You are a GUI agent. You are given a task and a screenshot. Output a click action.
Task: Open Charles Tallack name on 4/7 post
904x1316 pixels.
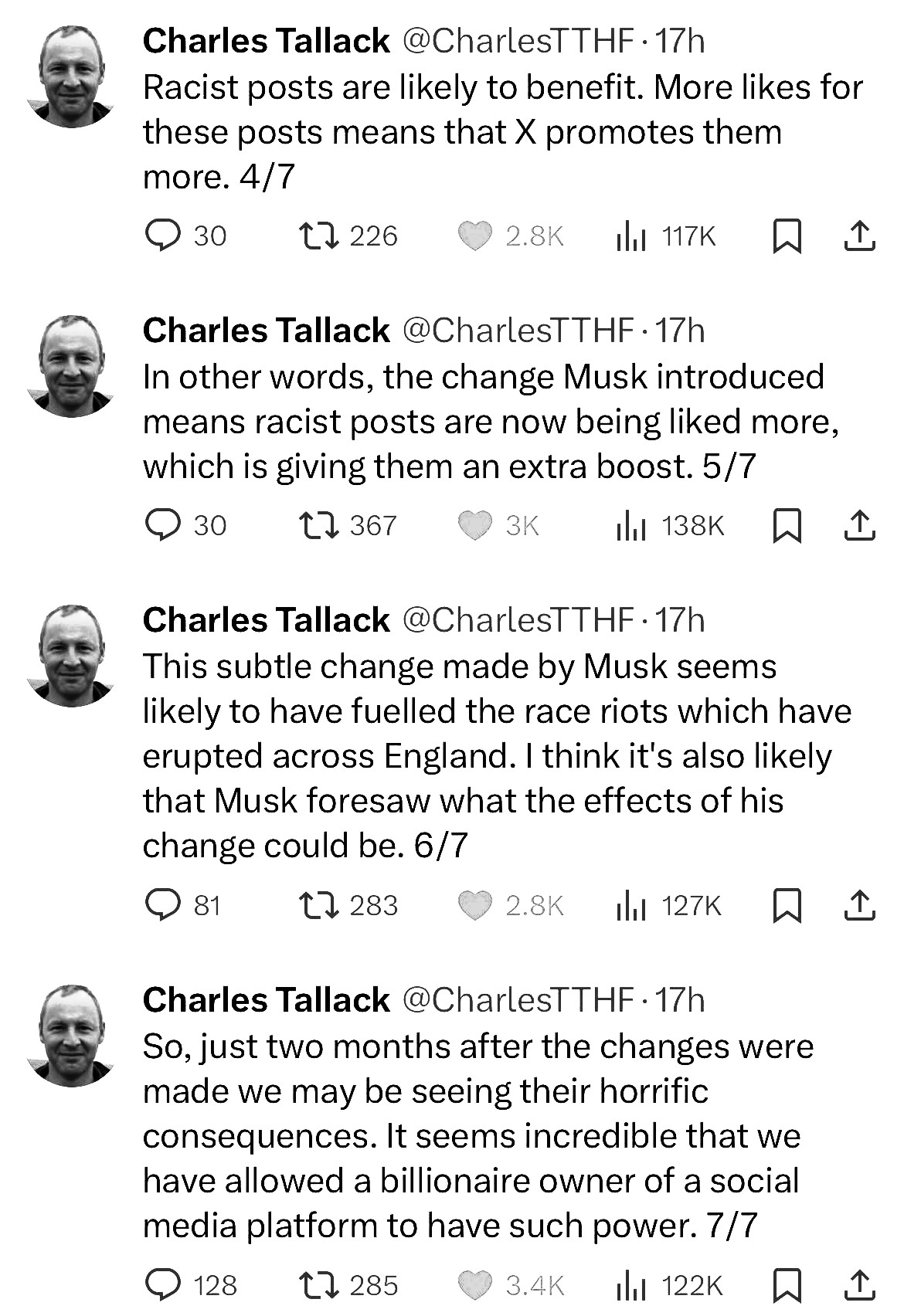(x=267, y=41)
